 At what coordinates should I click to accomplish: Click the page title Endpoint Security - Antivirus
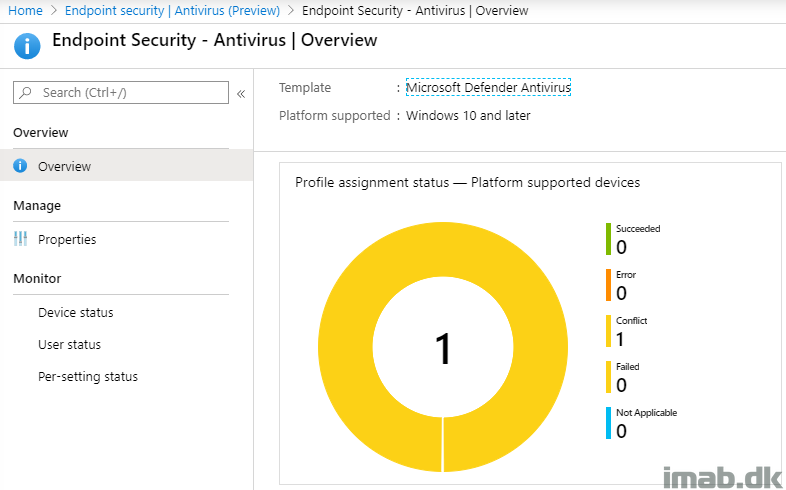pyautogui.click(x=215, y=40)
